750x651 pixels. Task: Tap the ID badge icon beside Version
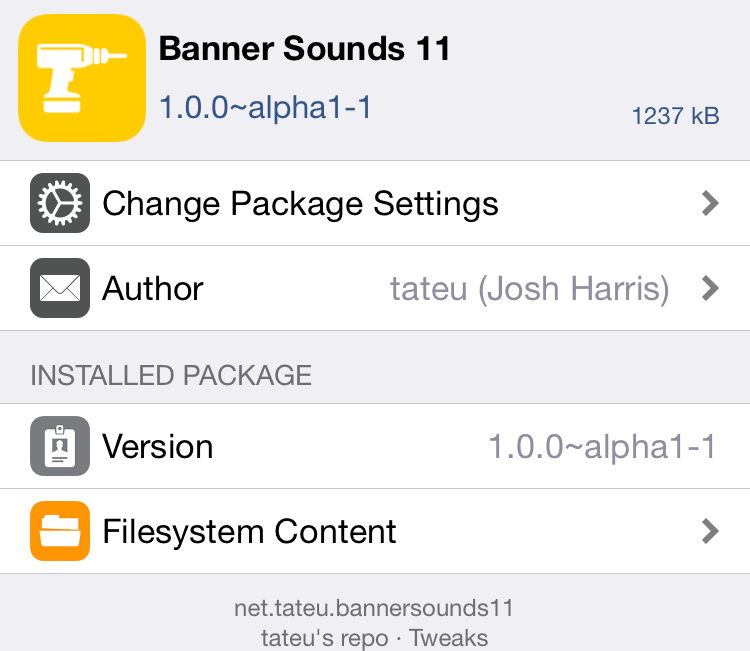pos(60,446)
